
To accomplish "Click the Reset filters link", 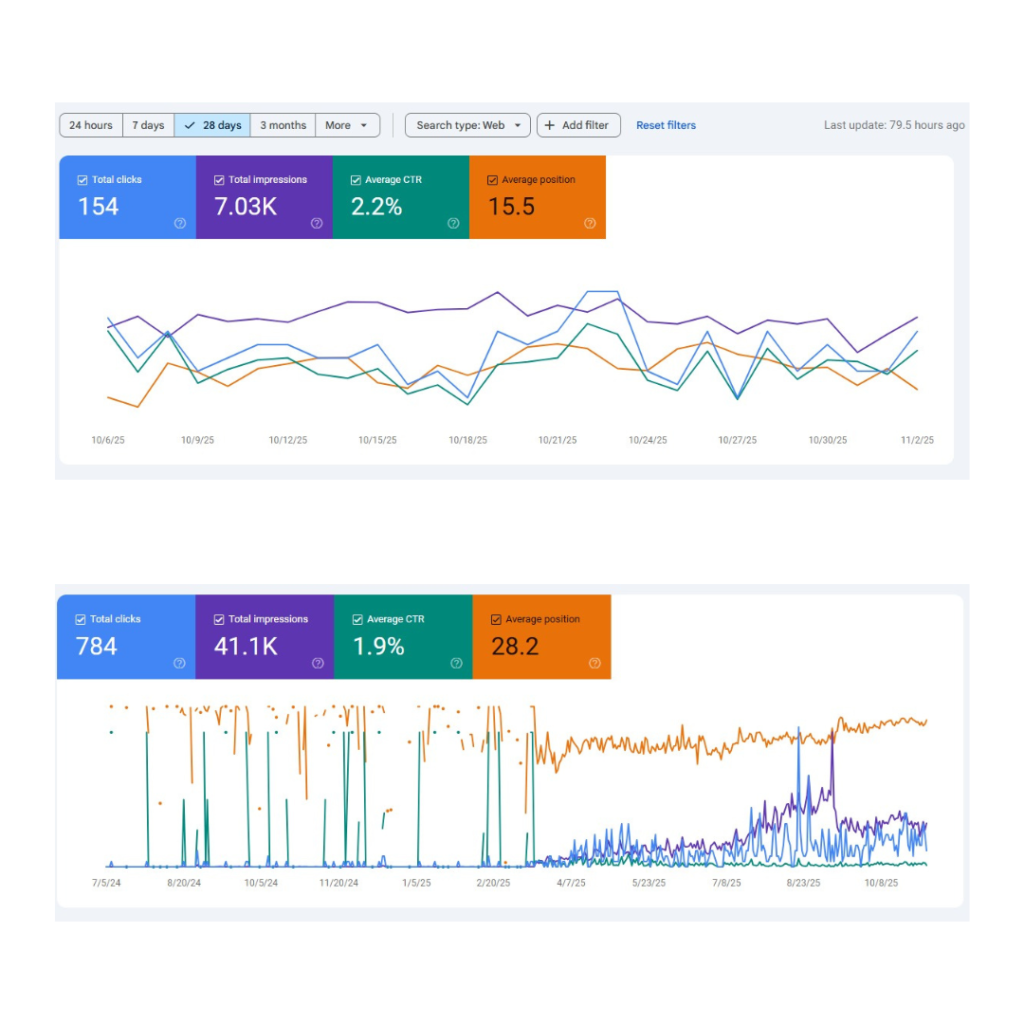I will tap(666, 126).
